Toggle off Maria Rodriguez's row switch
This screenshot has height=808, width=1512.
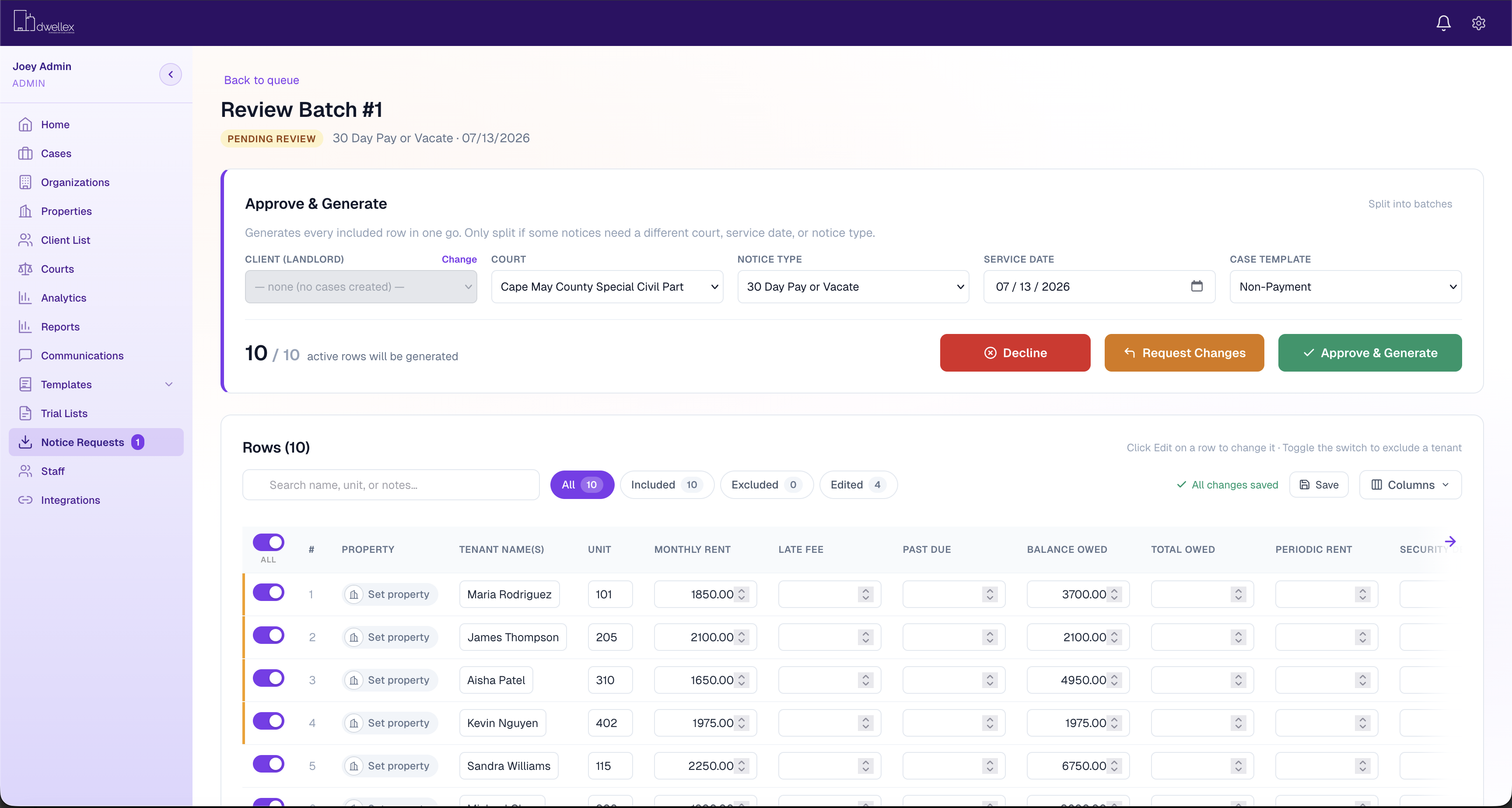(x=268, y=592)
